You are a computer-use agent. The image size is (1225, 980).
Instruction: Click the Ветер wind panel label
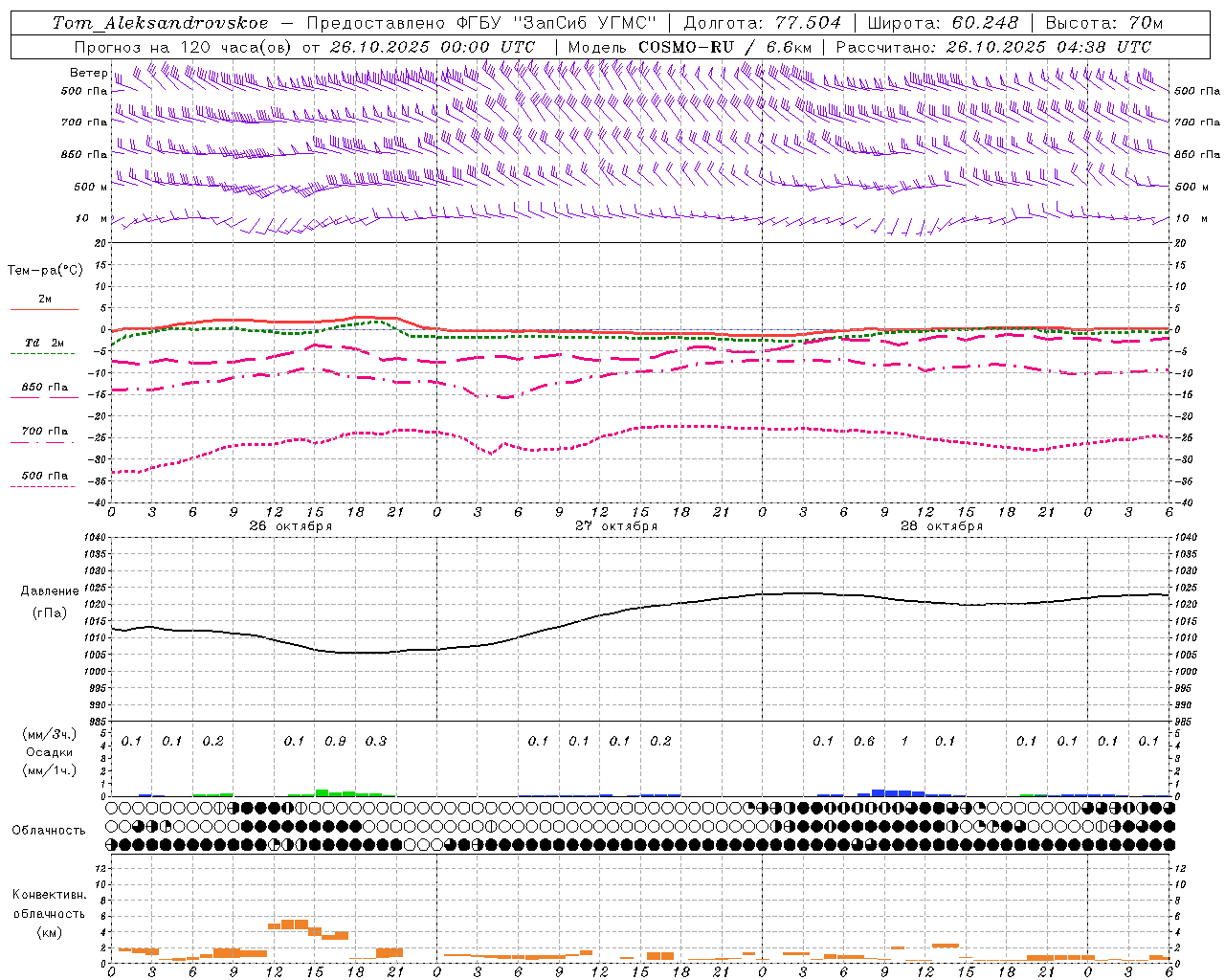[89, 73]
